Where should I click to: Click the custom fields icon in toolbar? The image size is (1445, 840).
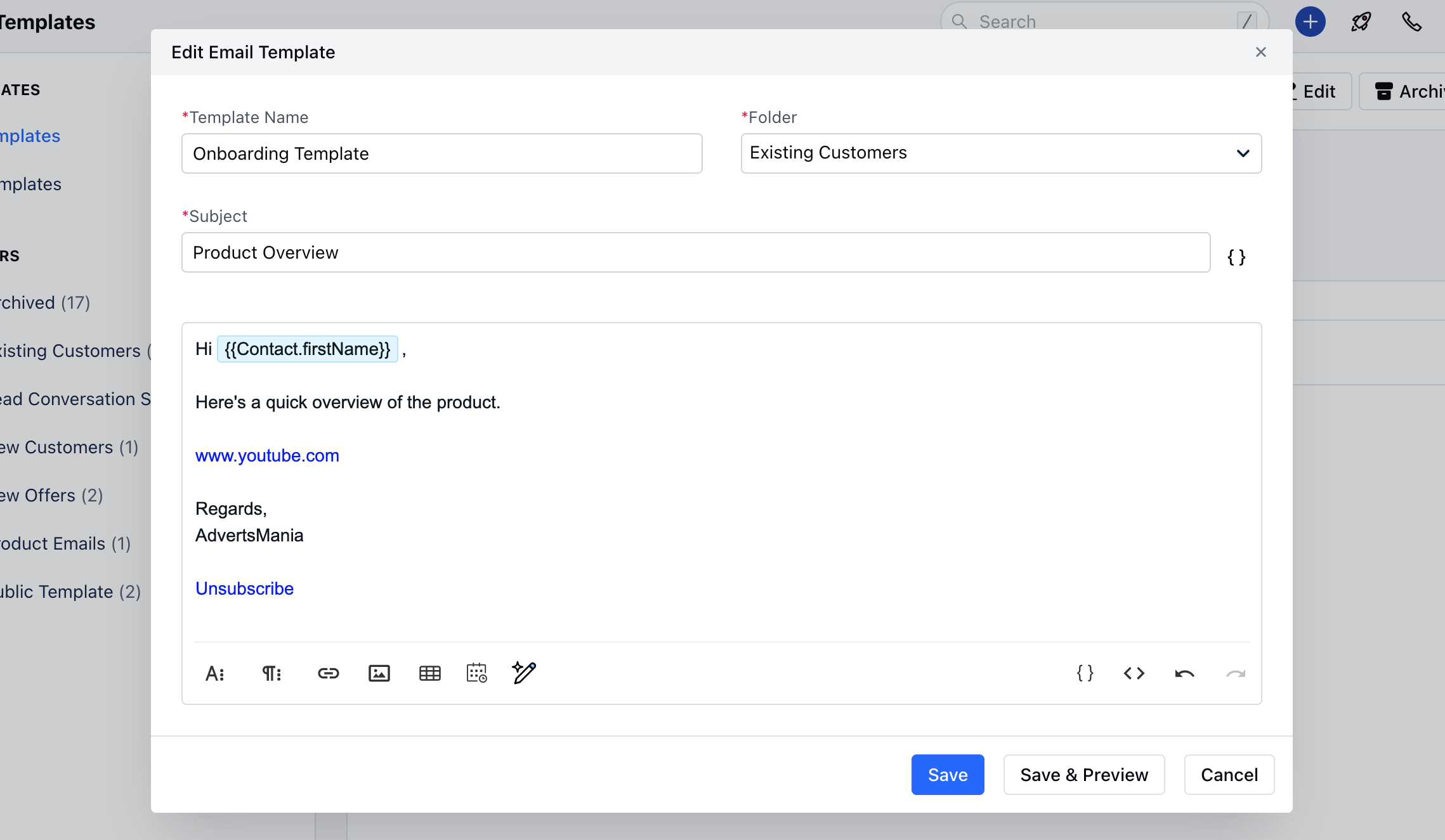click(x=1085, y=673)
